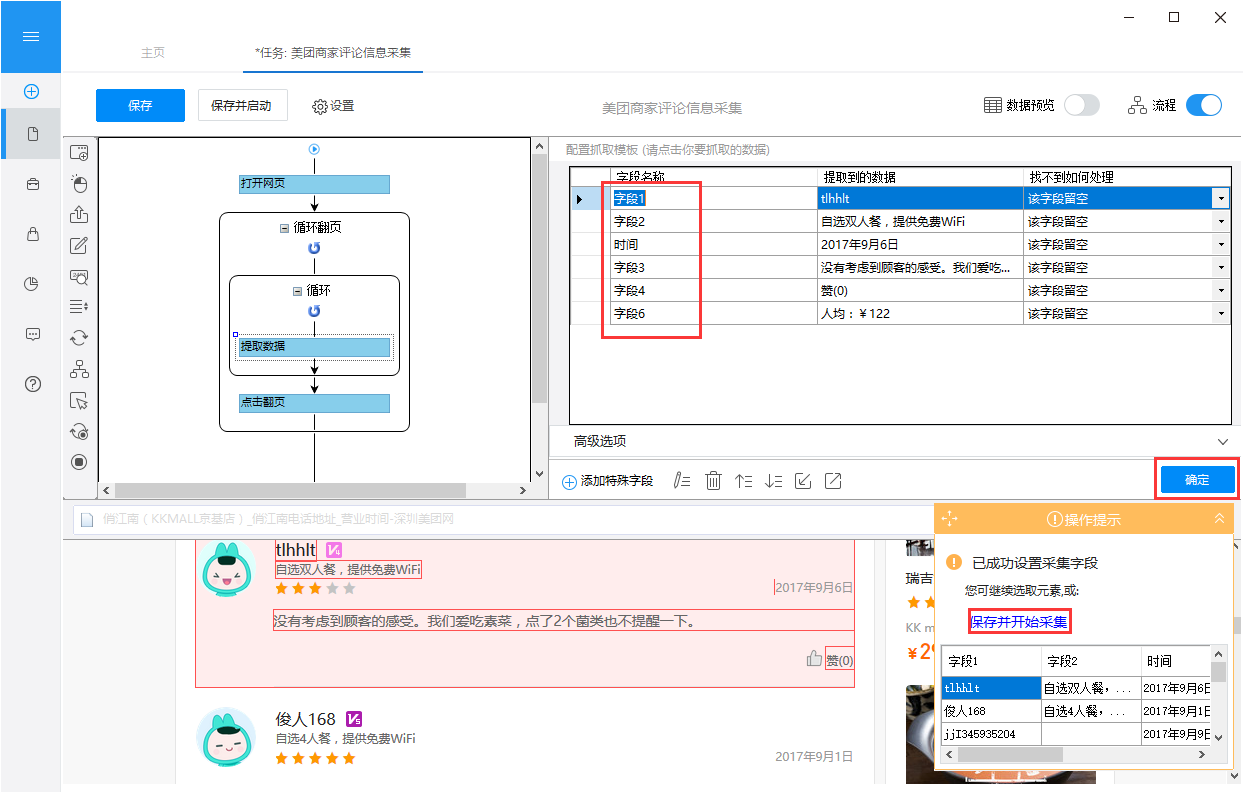Open the 找不到如何处理 dropdown for 字段3
This screenshot has height=793, width=1244.
1221,267
